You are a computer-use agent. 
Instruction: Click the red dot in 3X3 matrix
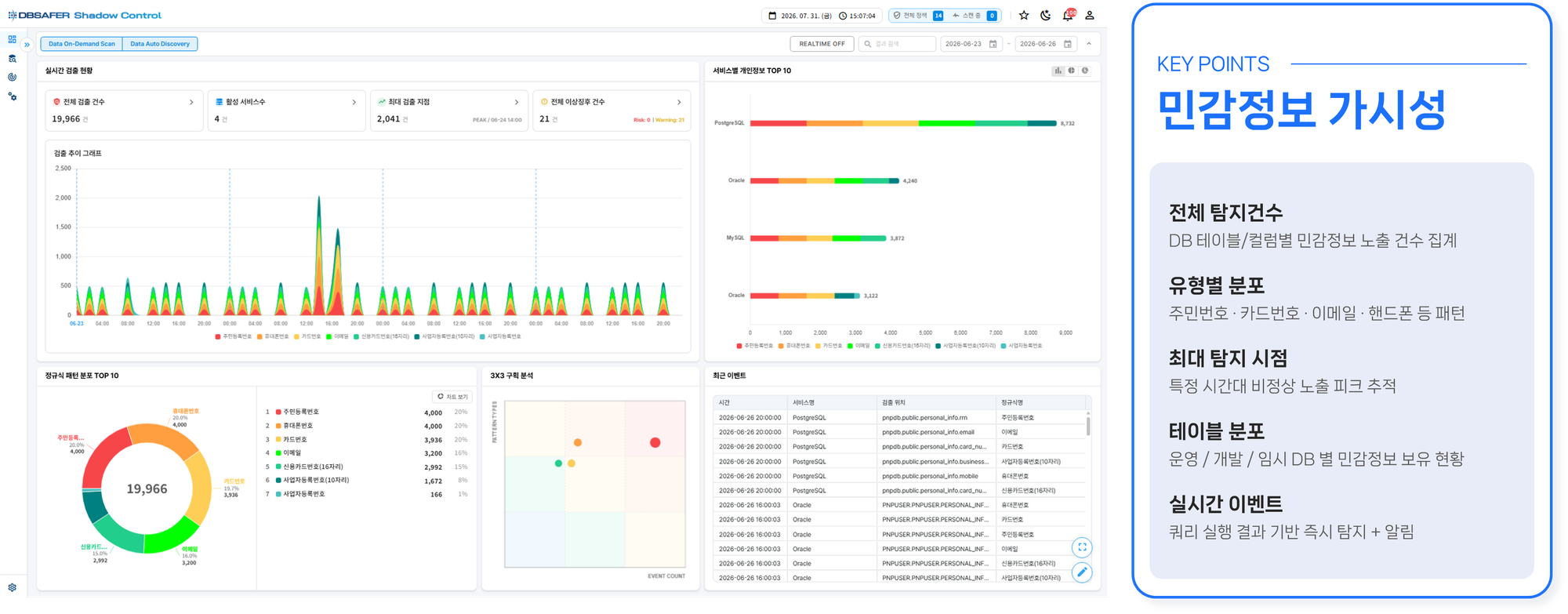655,443
